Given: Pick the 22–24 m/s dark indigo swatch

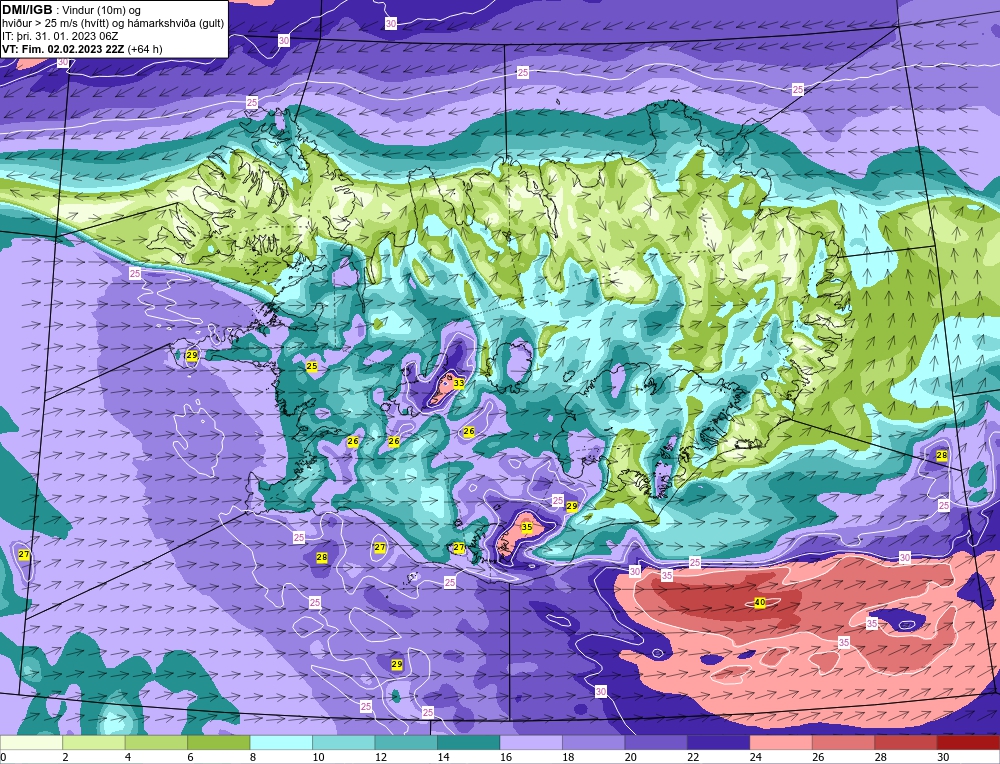Looking at the screenshot, I should coord(719,742).
